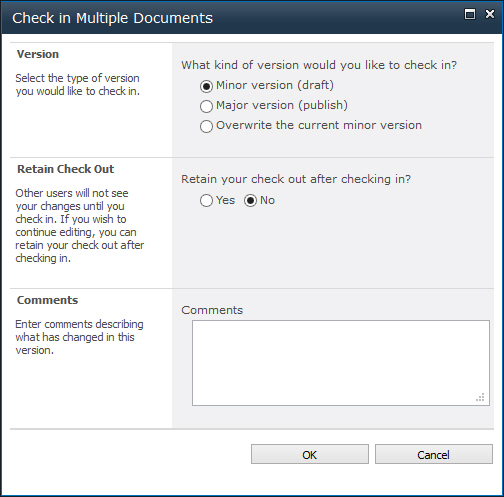The height and width of the screenshot is (497, 504).
Task: Click the bold Retain Check Out heading
Action: pos(66,169)
